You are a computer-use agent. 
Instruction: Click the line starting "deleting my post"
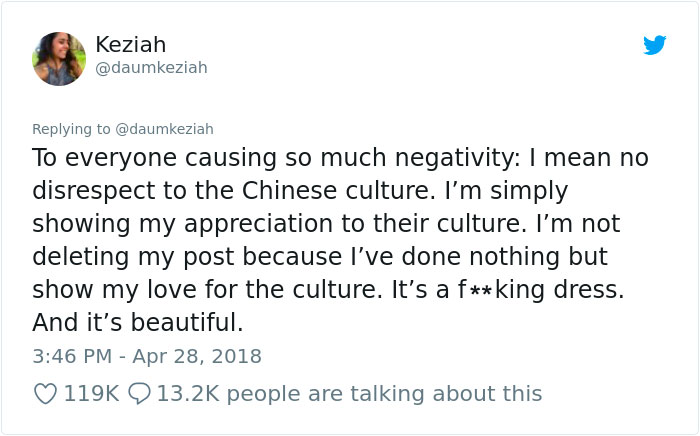[320, 257]
